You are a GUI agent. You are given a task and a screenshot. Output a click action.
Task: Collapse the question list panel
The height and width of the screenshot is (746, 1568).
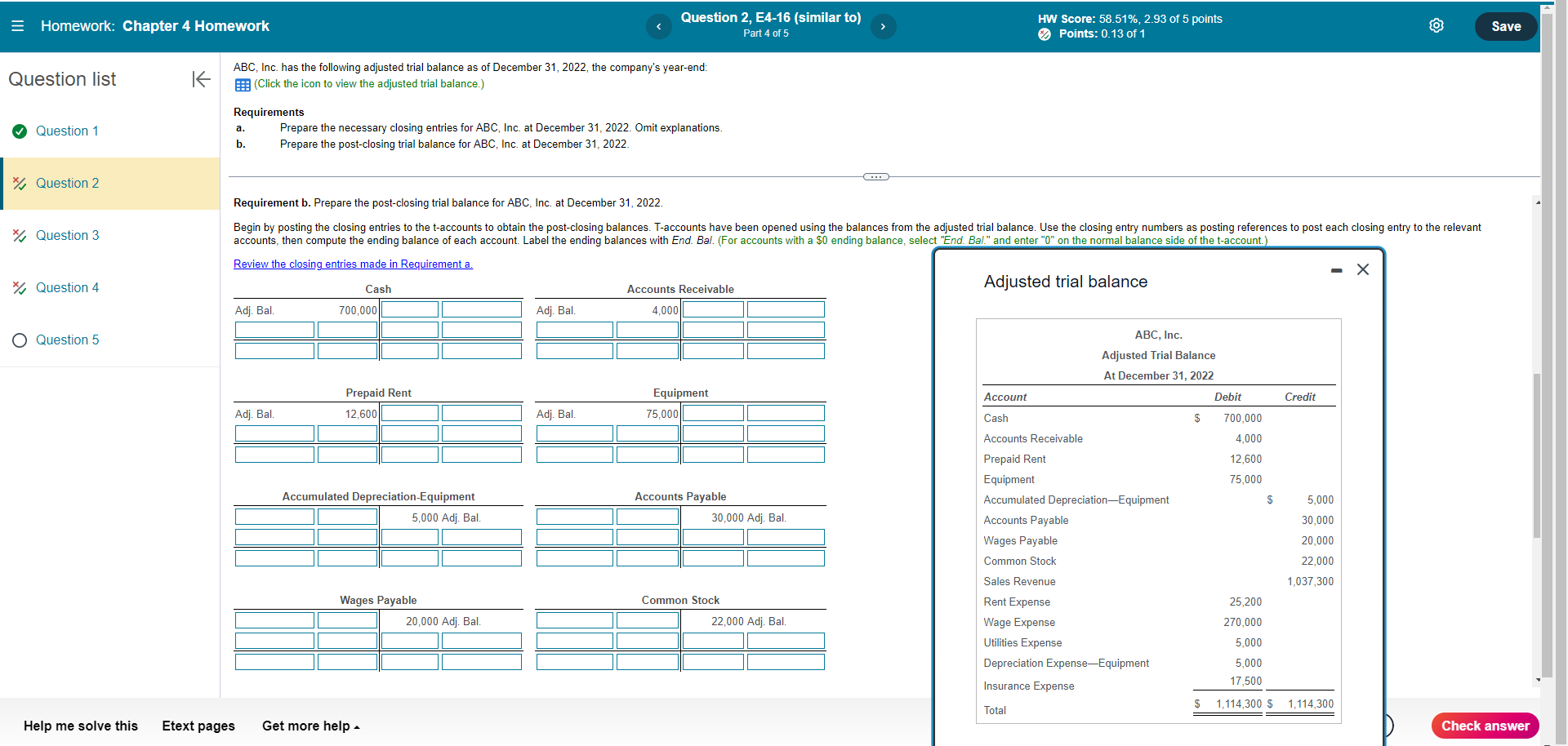[x=201, y=79]
